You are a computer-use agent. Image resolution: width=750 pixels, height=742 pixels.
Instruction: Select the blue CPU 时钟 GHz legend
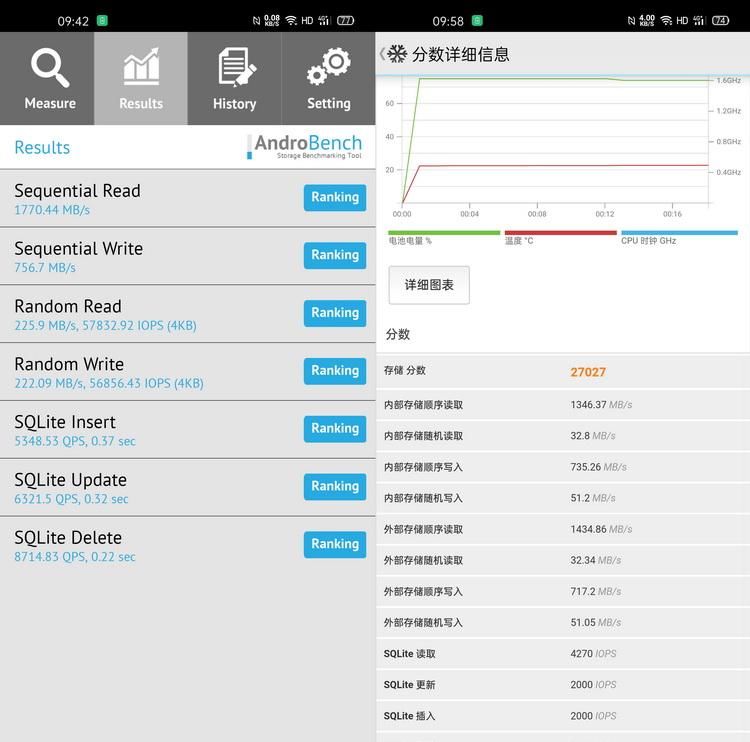679,237
